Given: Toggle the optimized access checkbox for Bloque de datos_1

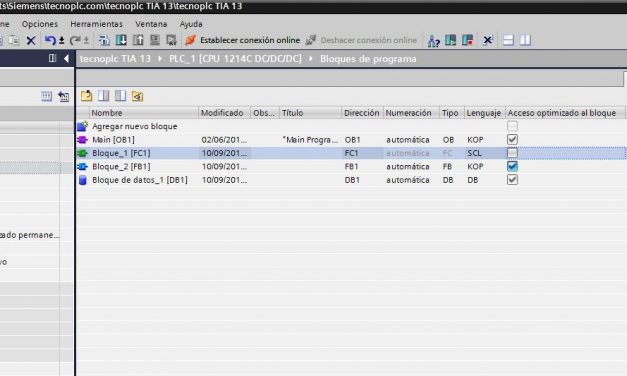Looking at the screenshot, I should pyautogui.click(x=512, y=180).
